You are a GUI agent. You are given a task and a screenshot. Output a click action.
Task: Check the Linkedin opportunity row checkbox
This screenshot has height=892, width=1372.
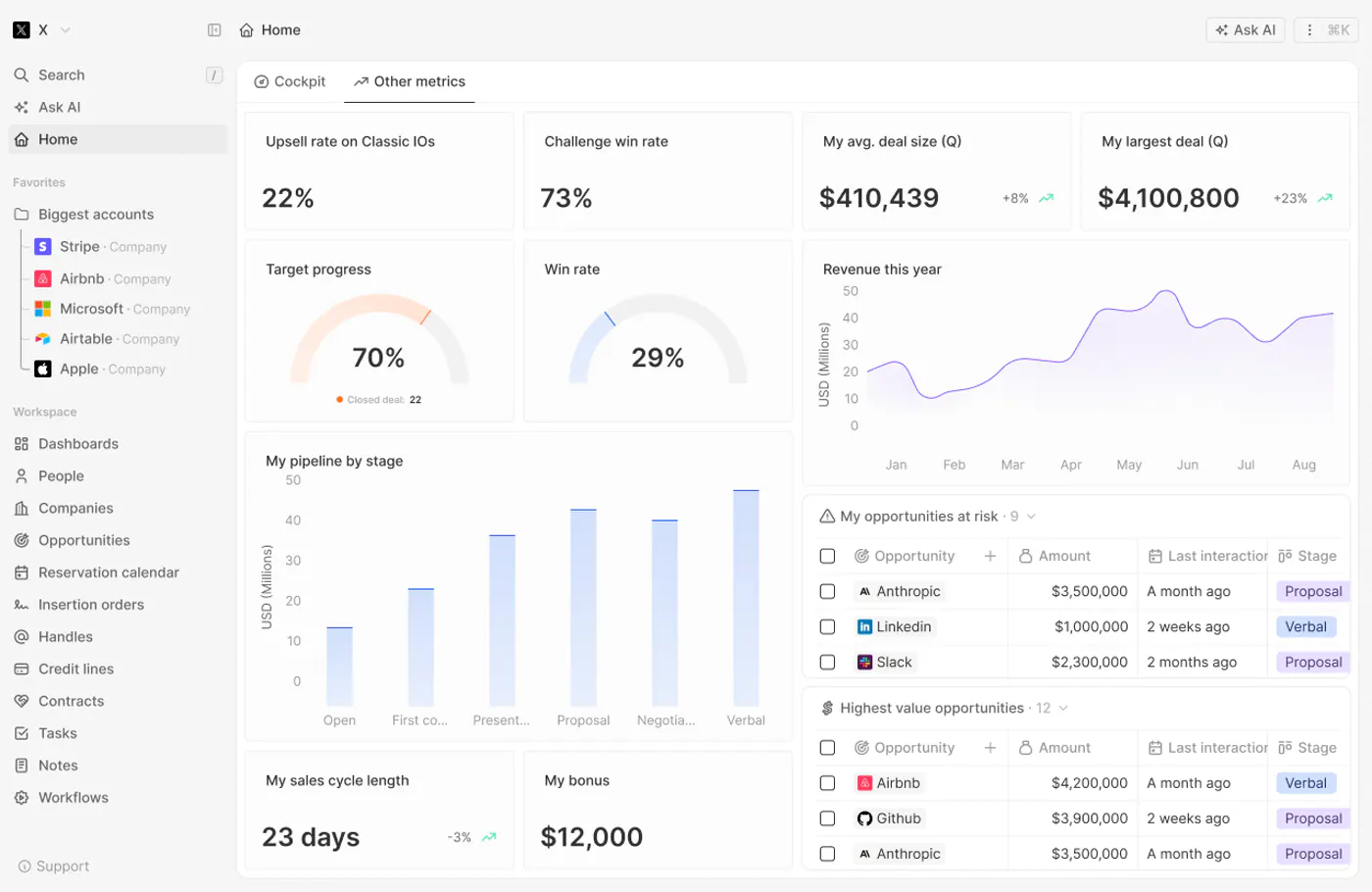pyautogui.click(x=827, y=626)
